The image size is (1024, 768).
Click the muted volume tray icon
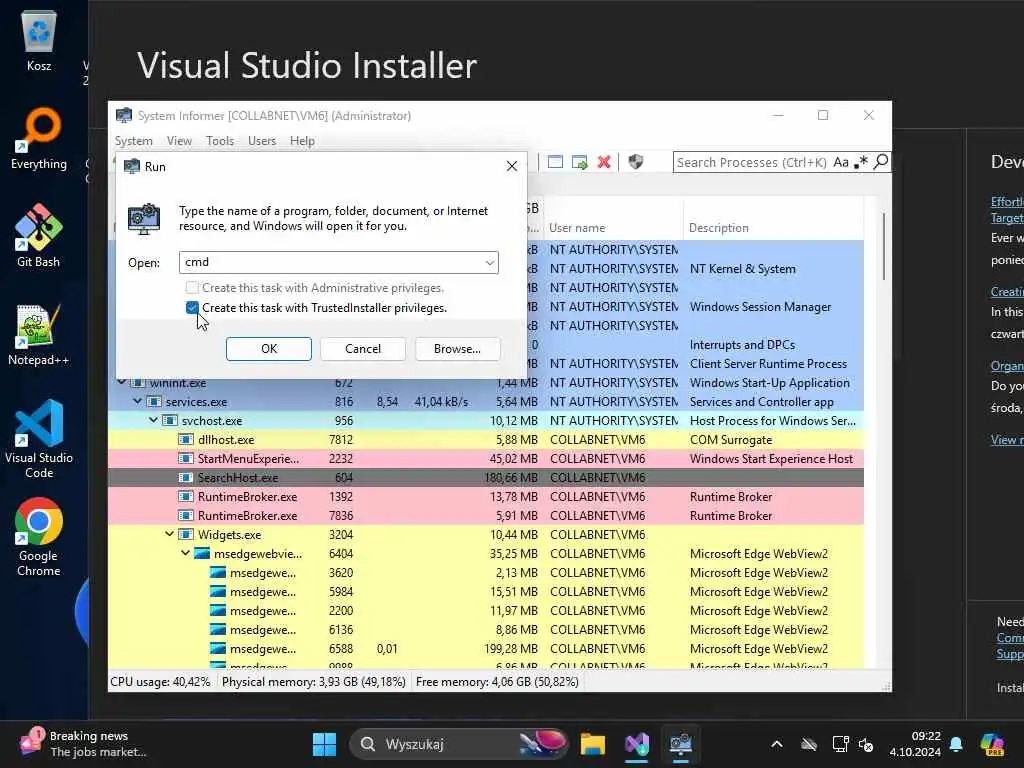866,744
